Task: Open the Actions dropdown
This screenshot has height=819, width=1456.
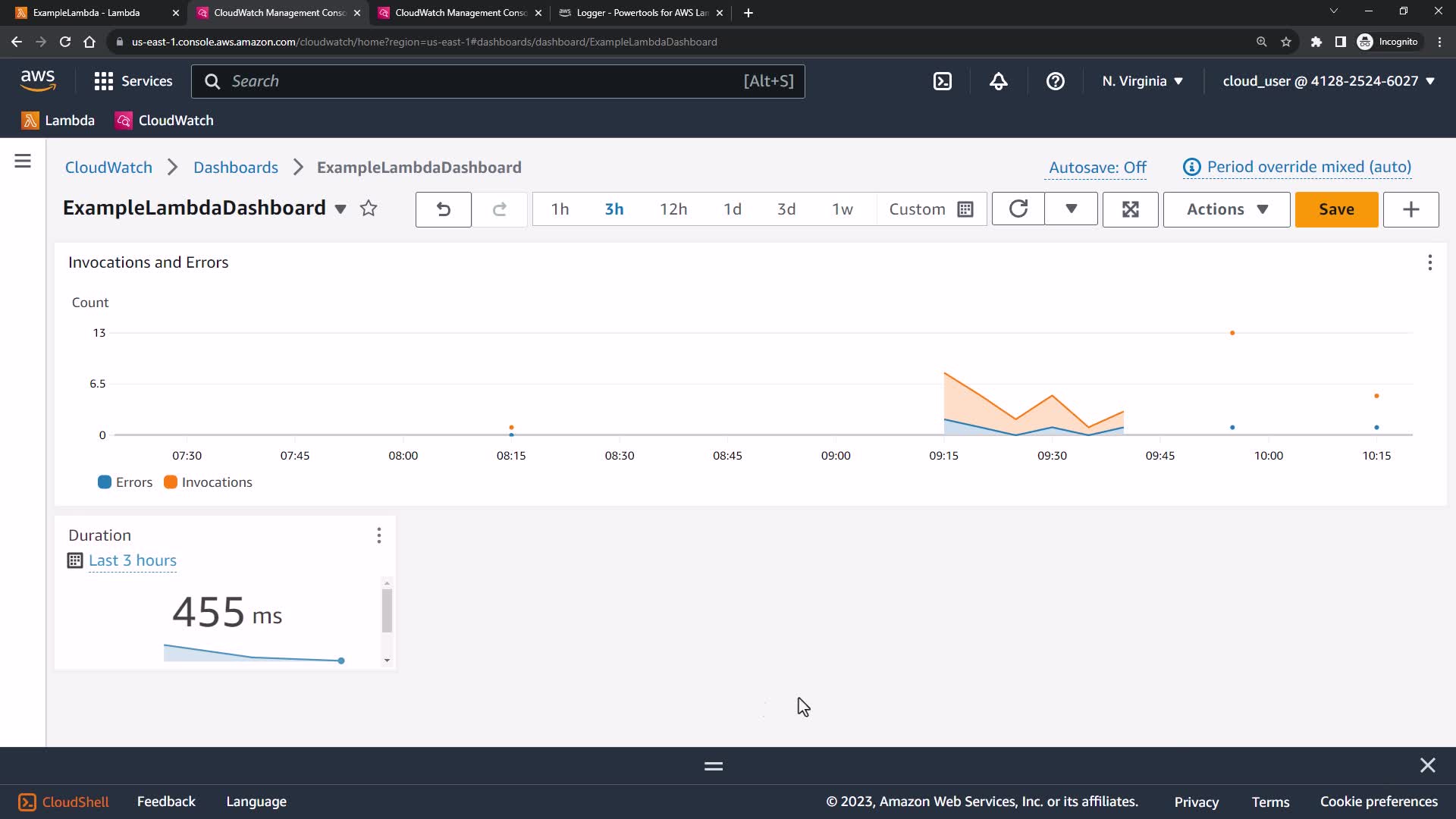Action: click(x=1226, y=209)
